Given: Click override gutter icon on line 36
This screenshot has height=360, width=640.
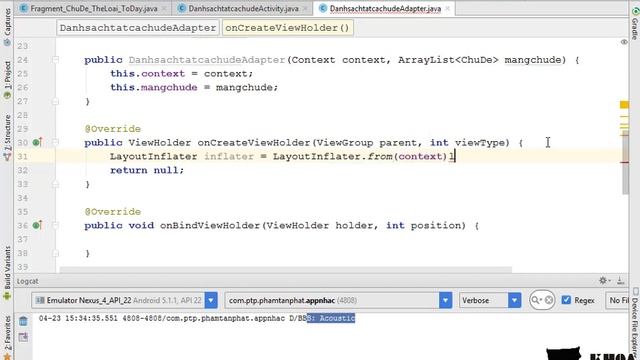Looking at the screenshot, I should pyautogui.click(x=37, y=225).
